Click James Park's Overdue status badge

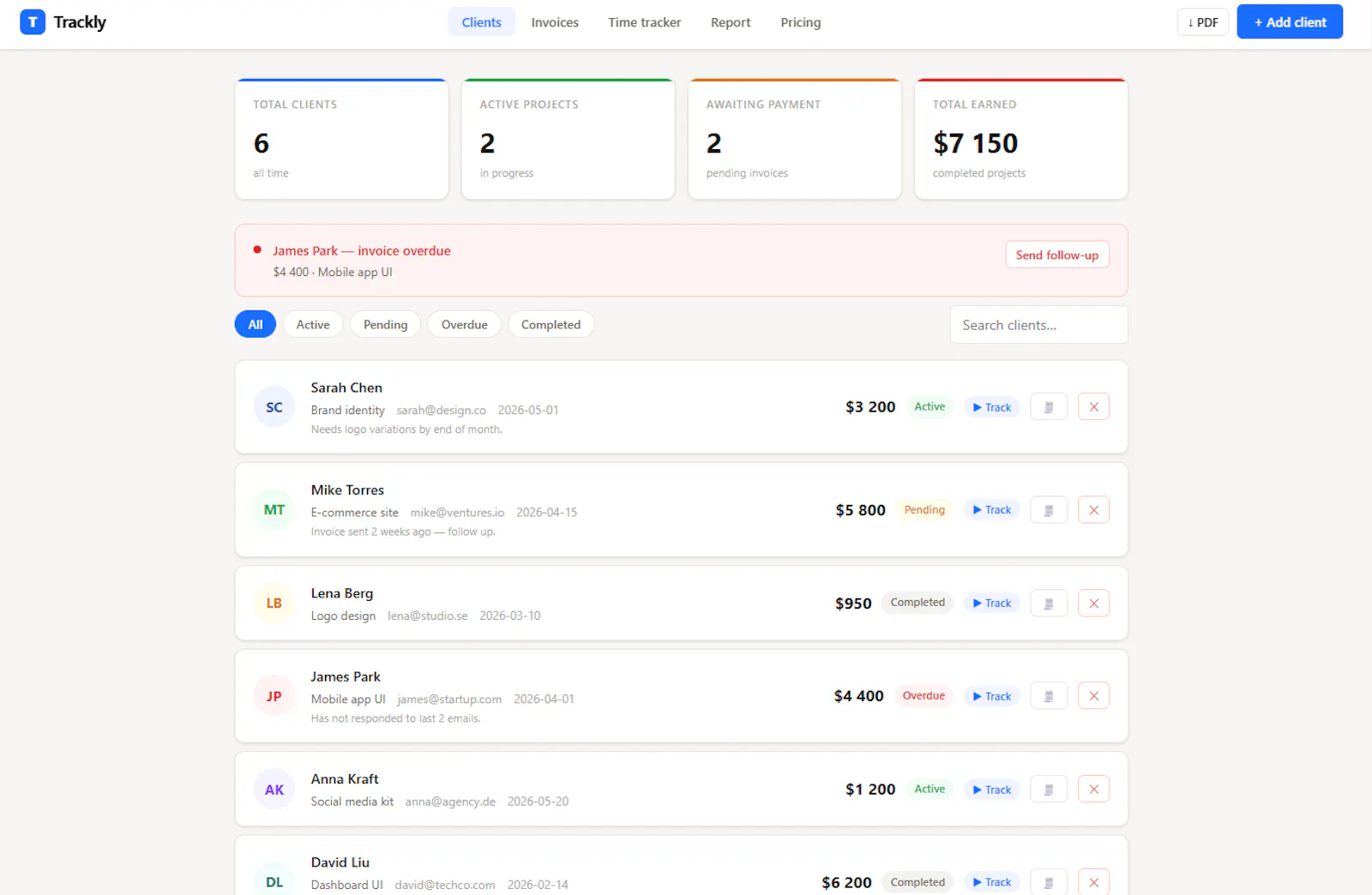click(x=924, y=696)
